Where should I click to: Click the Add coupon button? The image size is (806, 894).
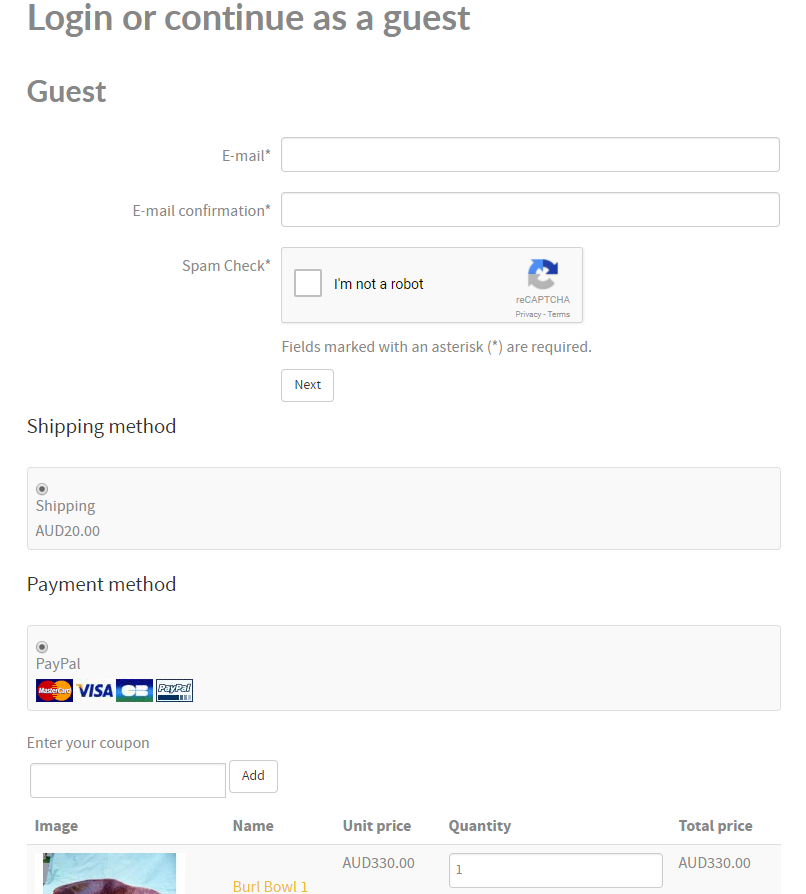click(253, 776)
